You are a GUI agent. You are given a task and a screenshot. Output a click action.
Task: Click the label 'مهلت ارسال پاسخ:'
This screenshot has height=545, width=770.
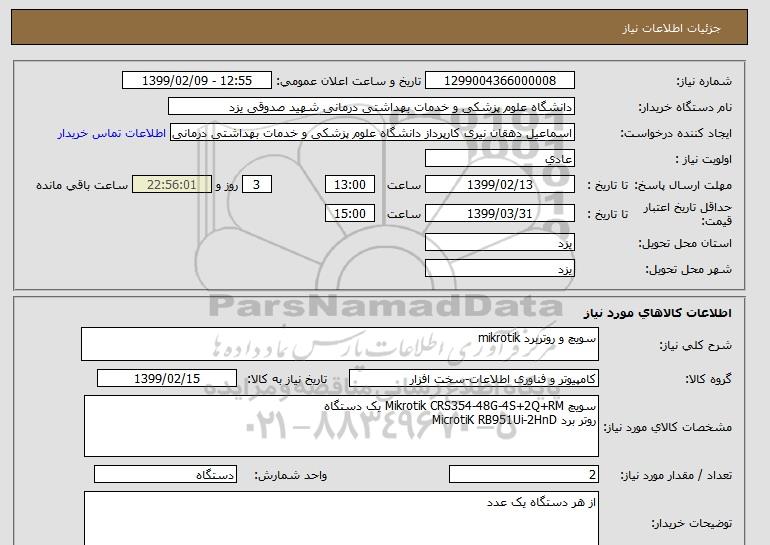point(683,185)
